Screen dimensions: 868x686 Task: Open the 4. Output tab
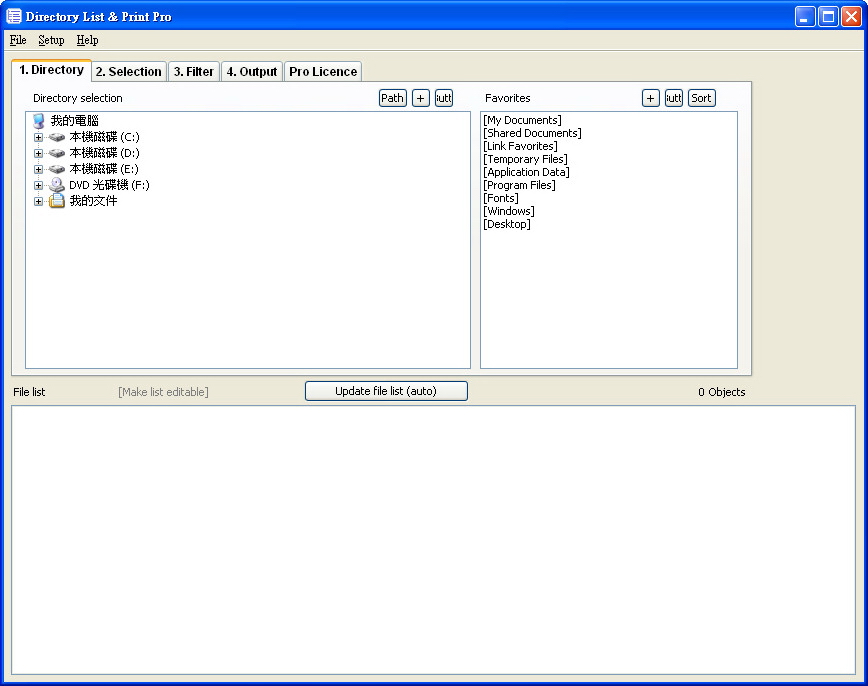click(251, 72)
